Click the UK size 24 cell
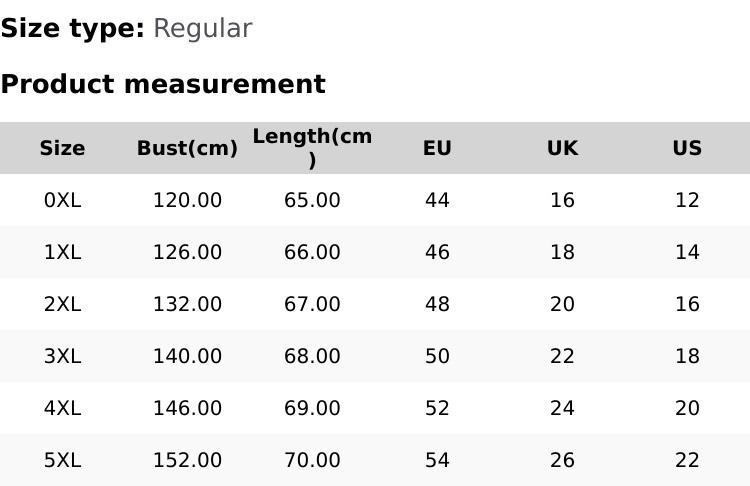Screen dimensions: 750x486 tap(562, 408)
